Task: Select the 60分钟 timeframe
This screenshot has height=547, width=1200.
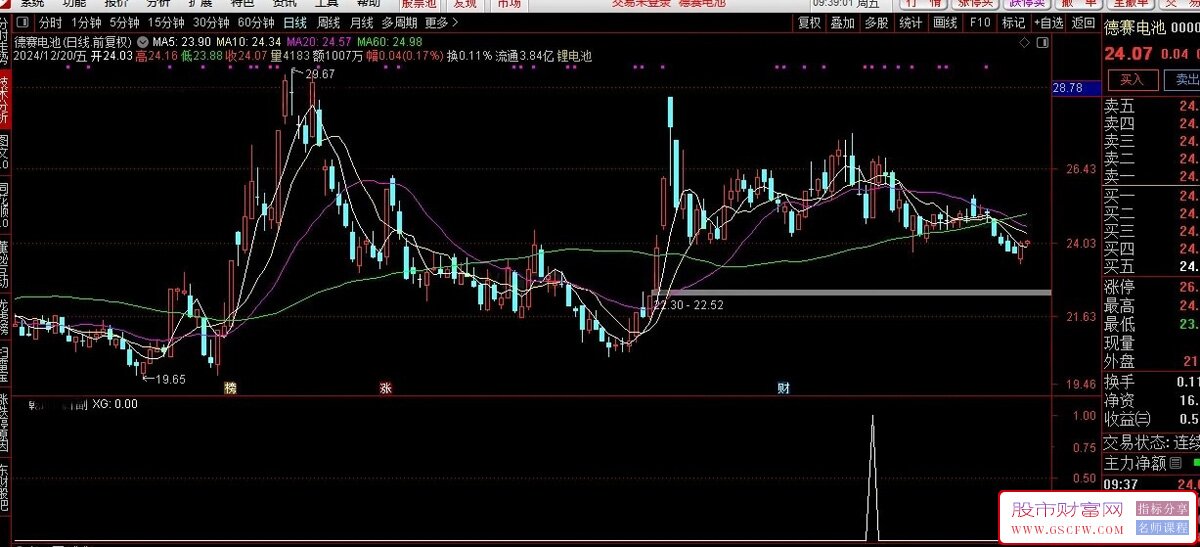Action: click(257, 23)
